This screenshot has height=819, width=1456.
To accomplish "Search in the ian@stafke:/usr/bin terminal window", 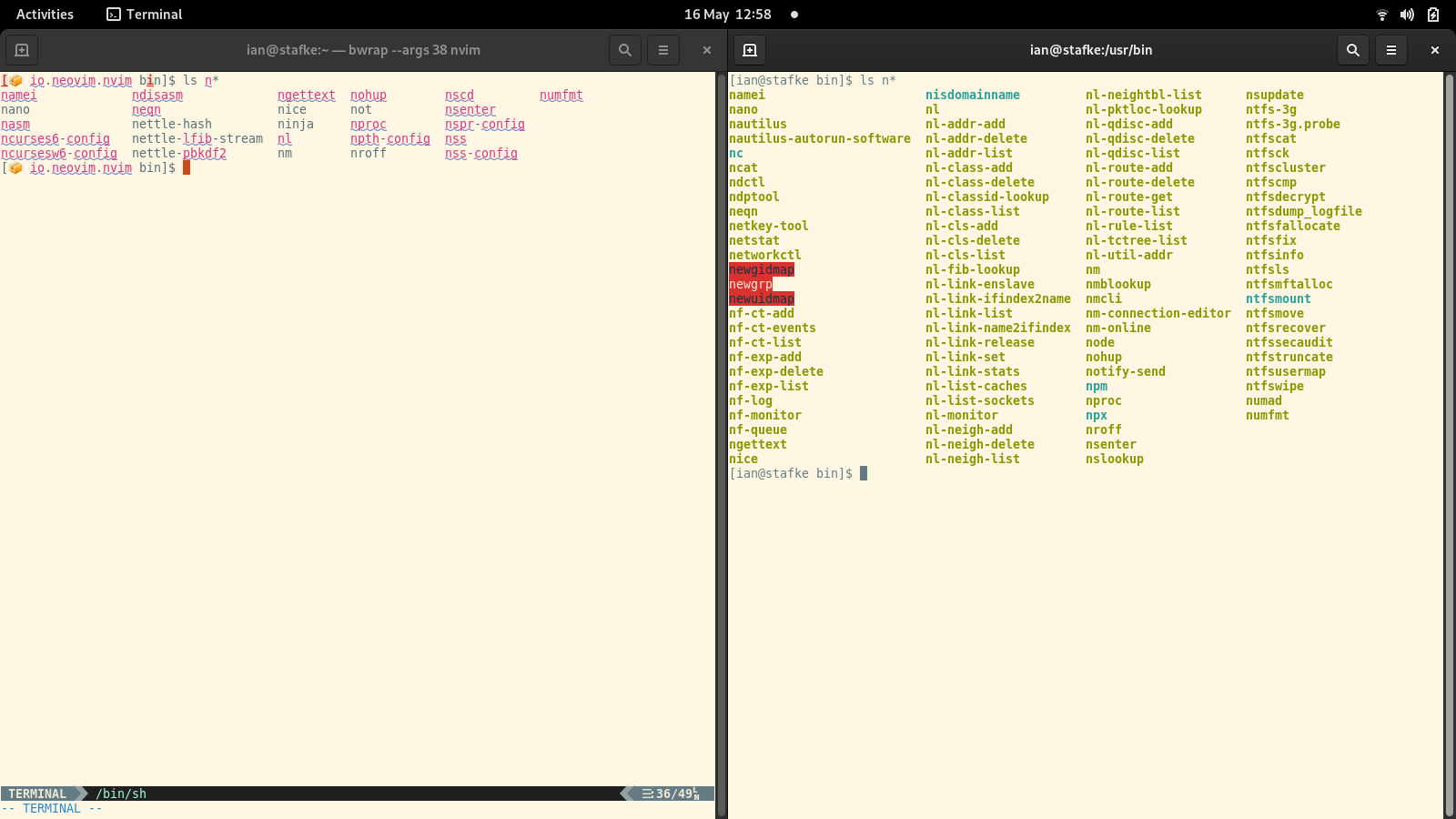I will tap(1353, 50).
